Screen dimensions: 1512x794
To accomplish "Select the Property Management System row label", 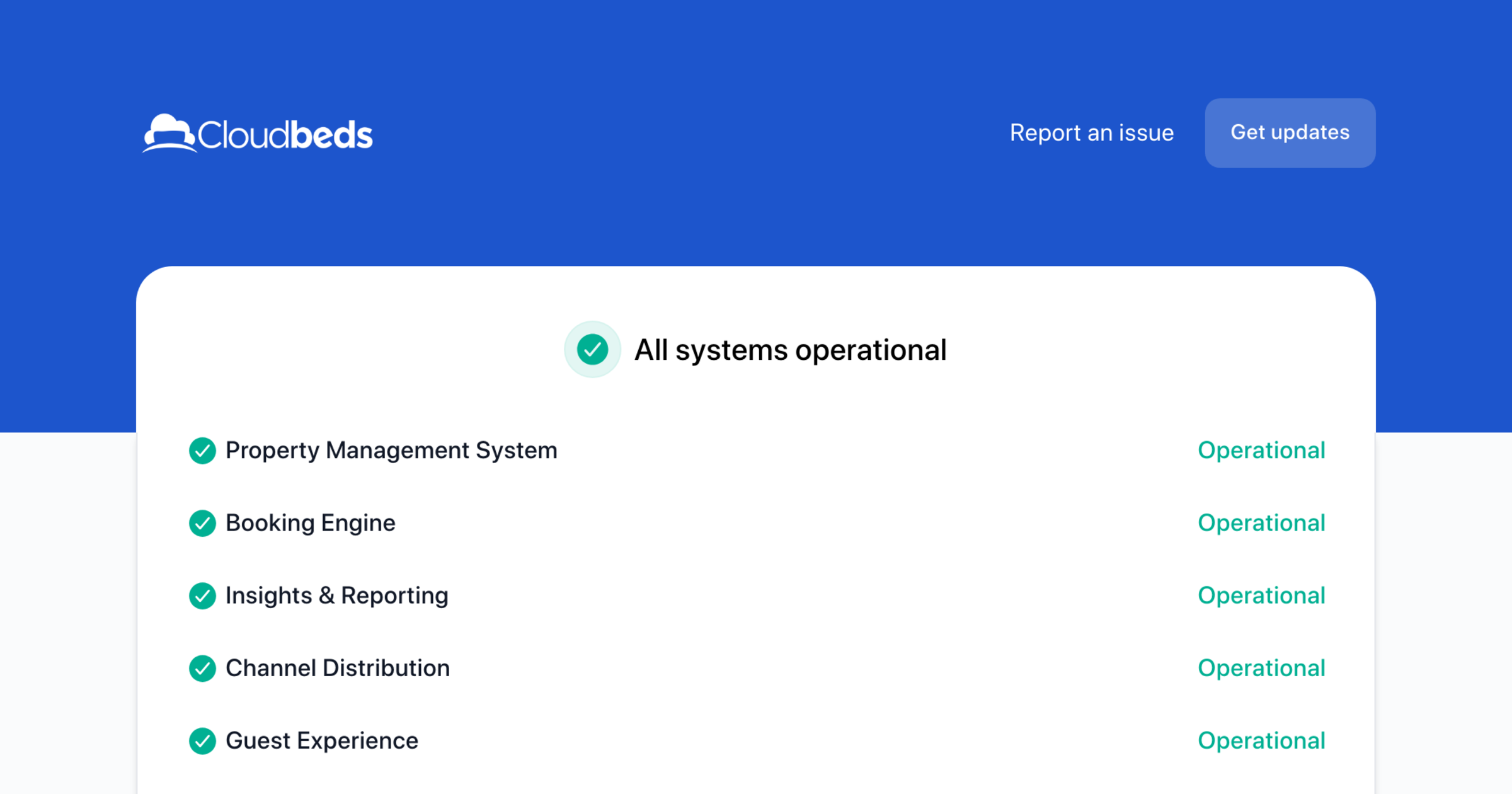I will coord(391,451).
